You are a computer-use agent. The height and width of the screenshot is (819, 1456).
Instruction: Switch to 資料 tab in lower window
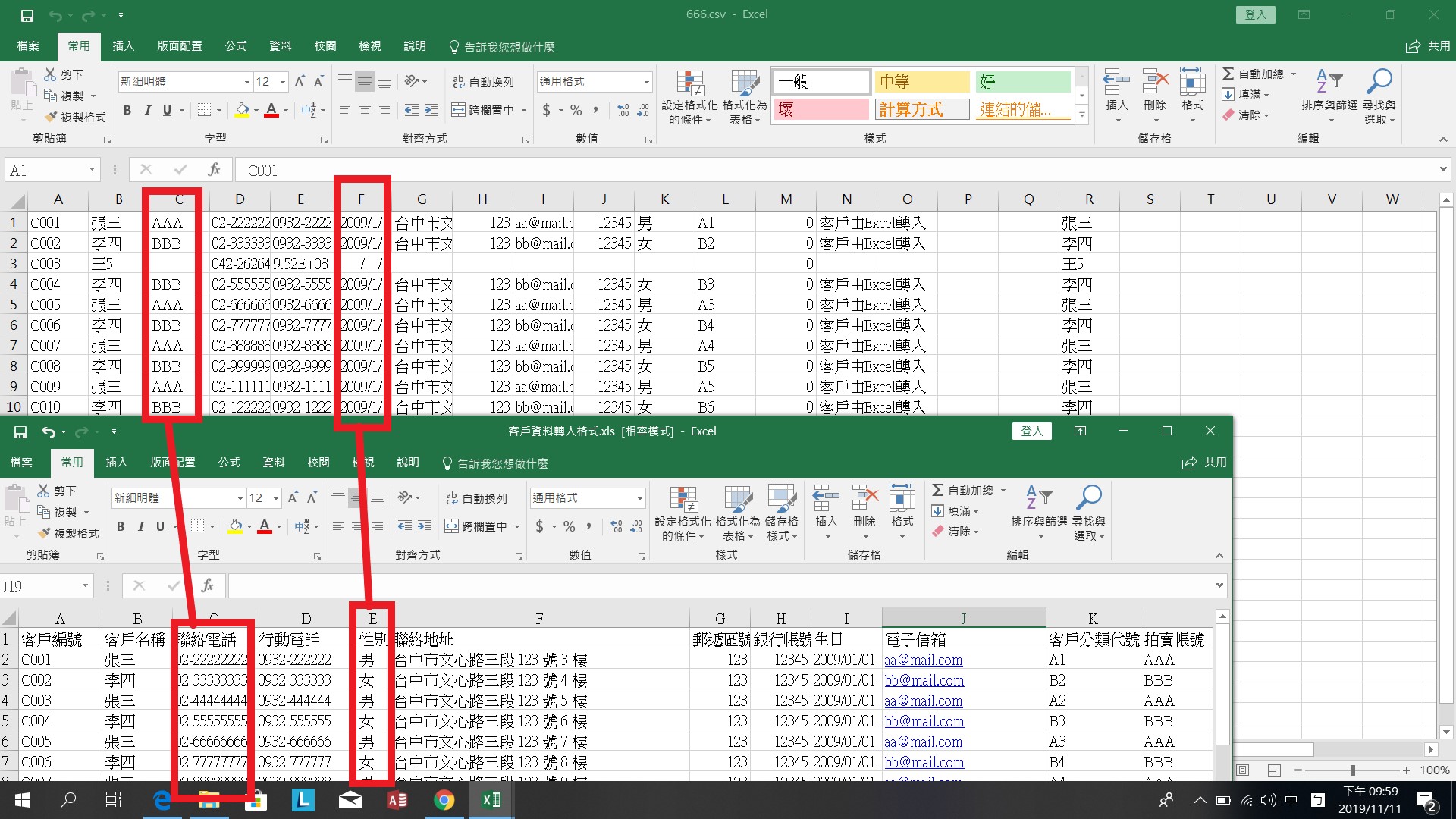click(273, 463)
